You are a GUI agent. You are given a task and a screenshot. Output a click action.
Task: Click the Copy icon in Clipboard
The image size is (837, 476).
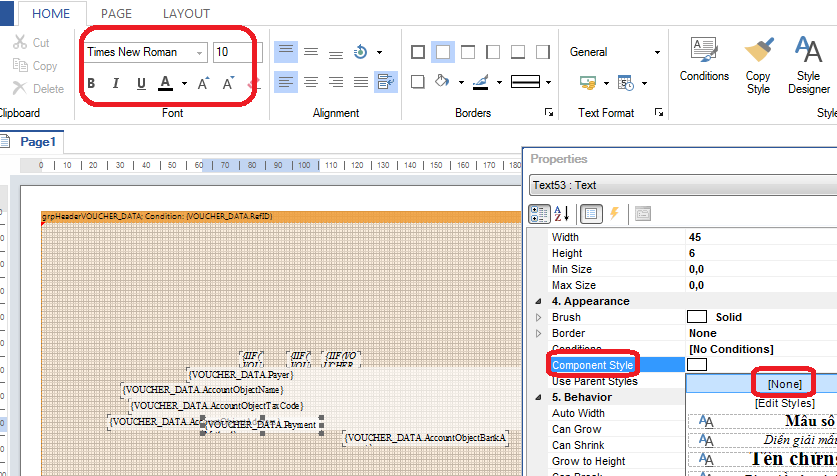(20, 65)
